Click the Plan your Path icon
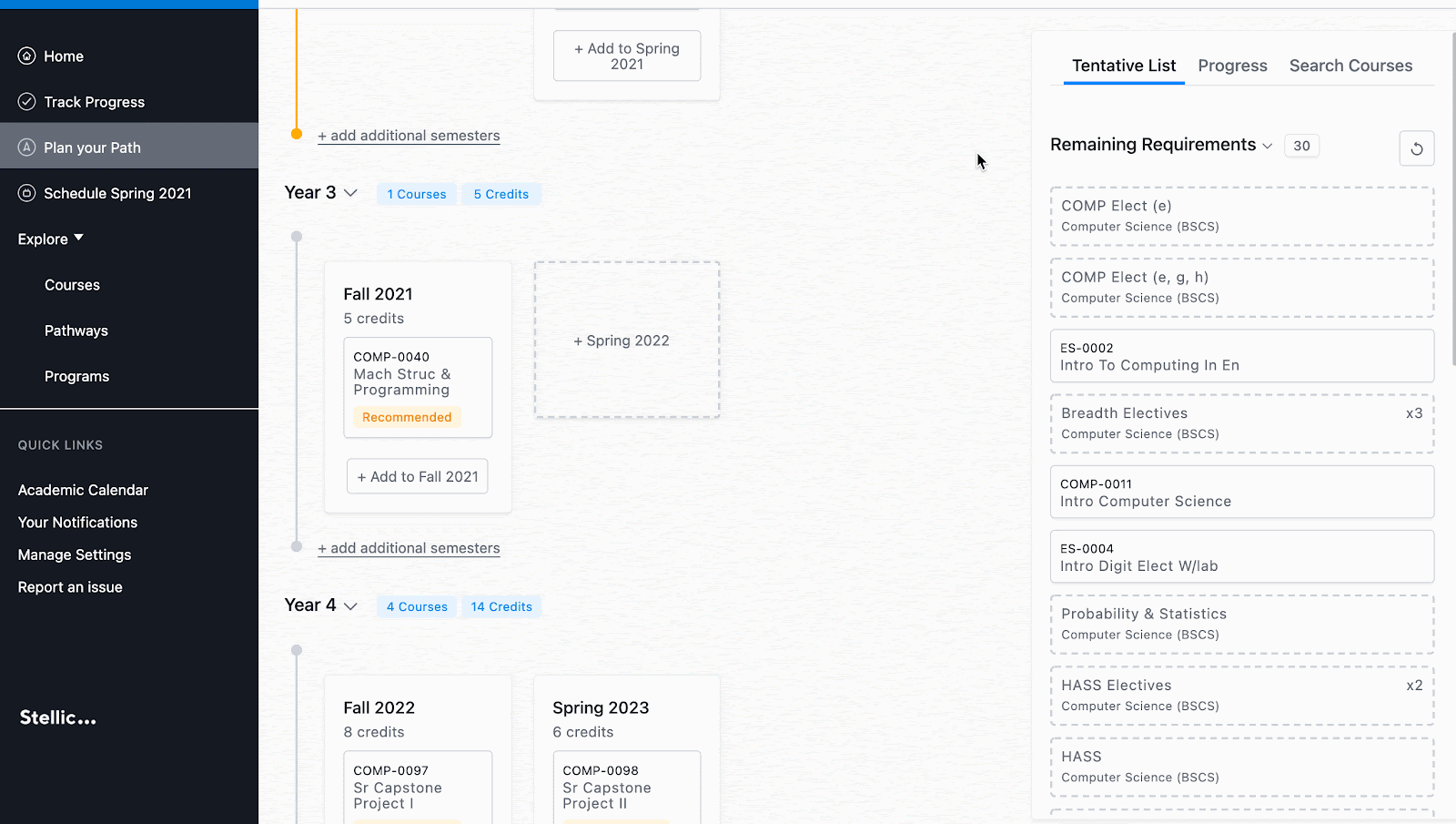 [26, 147]
